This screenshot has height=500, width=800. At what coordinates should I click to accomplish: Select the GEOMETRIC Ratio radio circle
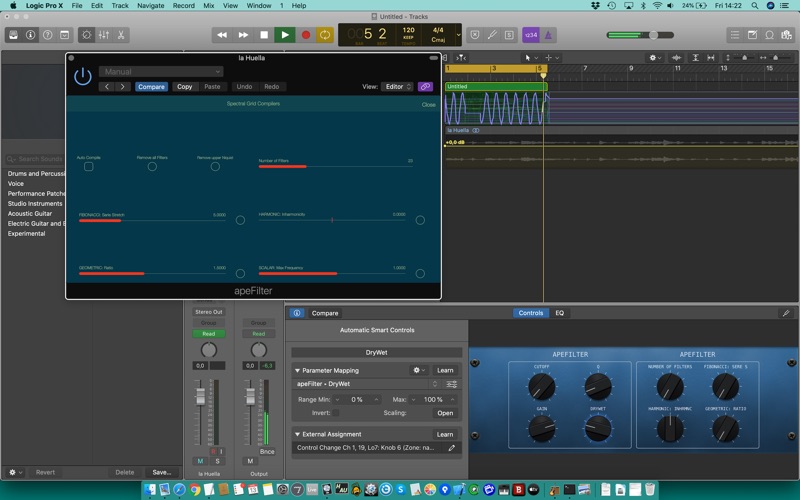(x=240, y=273)
